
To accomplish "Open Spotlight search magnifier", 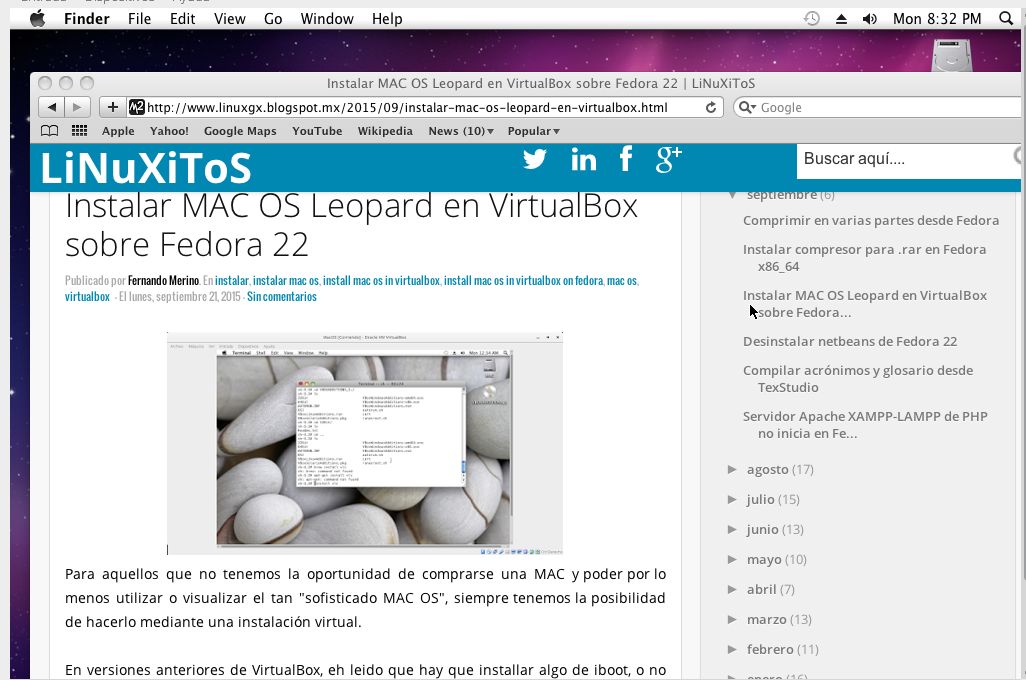I will coord(1006,19).
